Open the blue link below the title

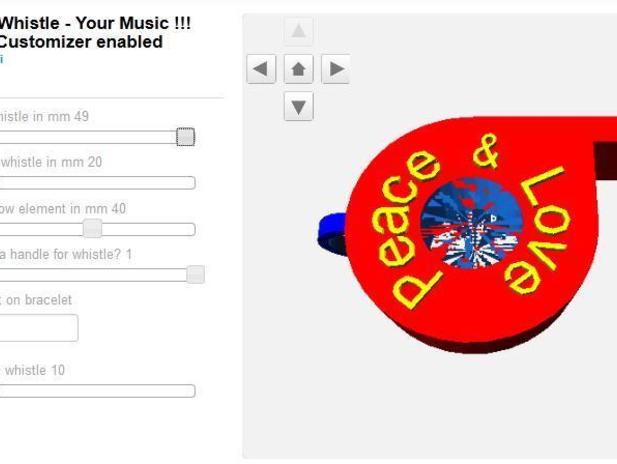[x=2, y=59]
